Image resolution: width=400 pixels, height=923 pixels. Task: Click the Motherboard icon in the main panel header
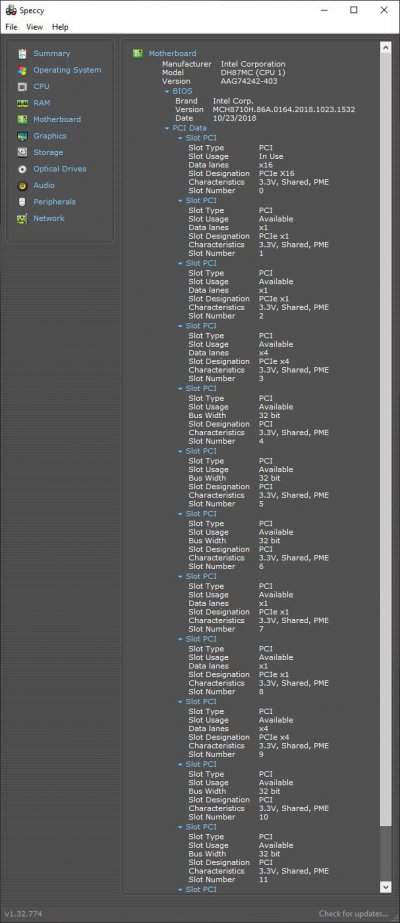pyautogui.click(x=138, y=54)
